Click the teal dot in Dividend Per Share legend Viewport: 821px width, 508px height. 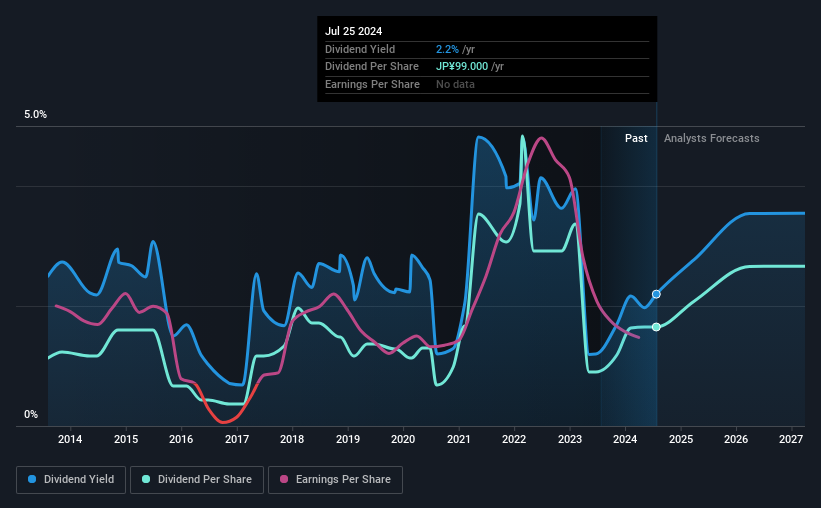[146, 479]
